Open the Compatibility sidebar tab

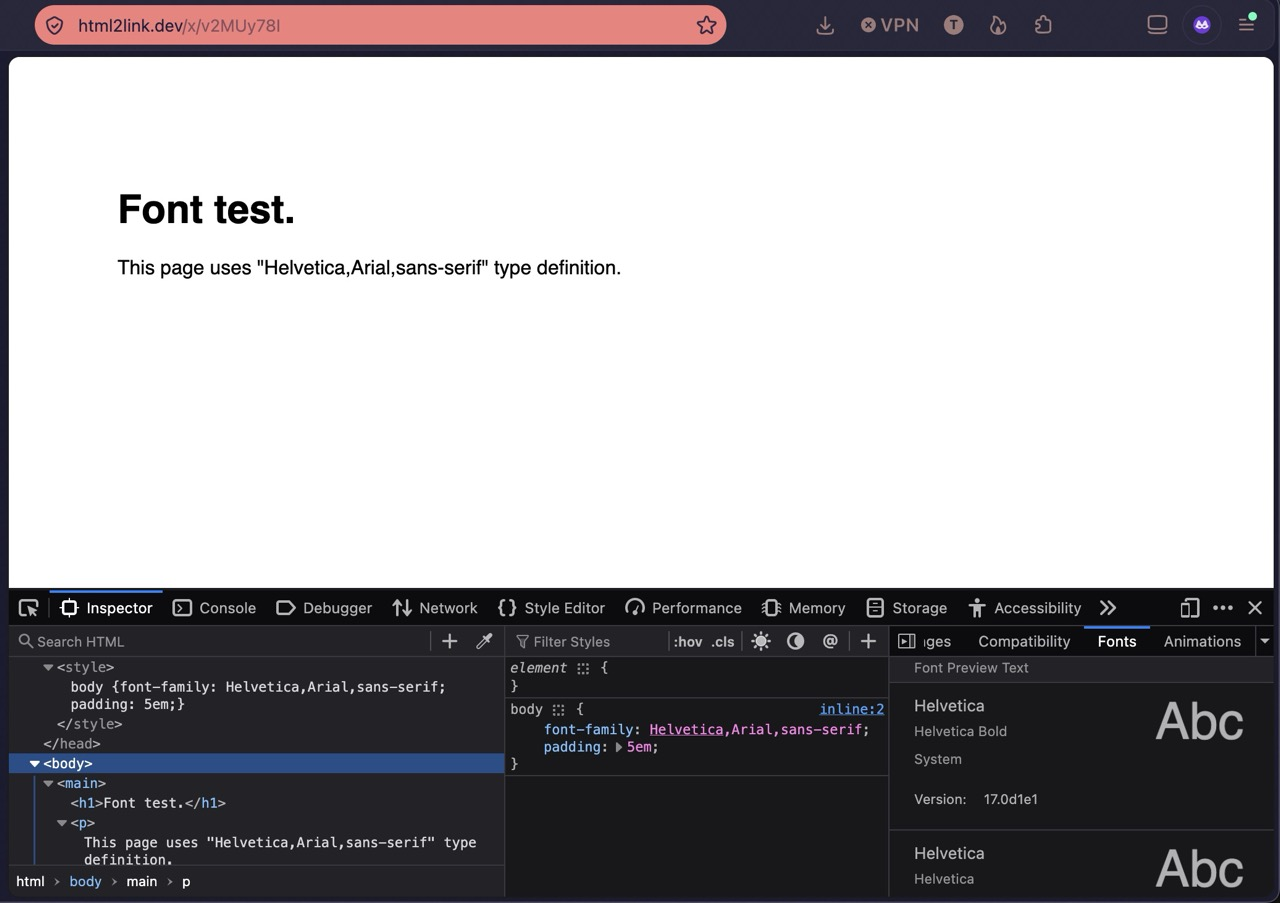[1024, 641]
